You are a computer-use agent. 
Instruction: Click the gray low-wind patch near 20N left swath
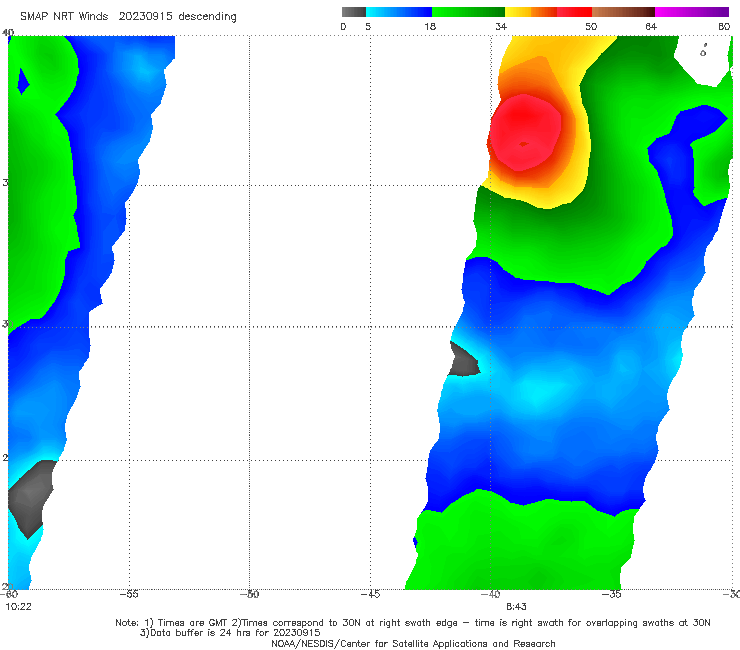[32, 498]
